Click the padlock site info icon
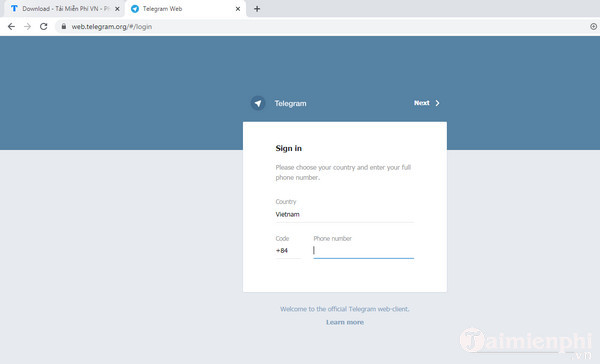Image resolution: width=600 pixels, height=364 pixels. pos(64,26)
